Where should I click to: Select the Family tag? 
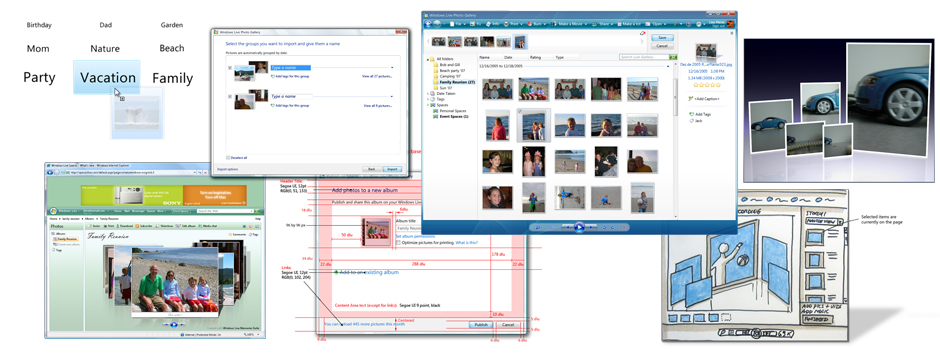[x=173, y=78]
